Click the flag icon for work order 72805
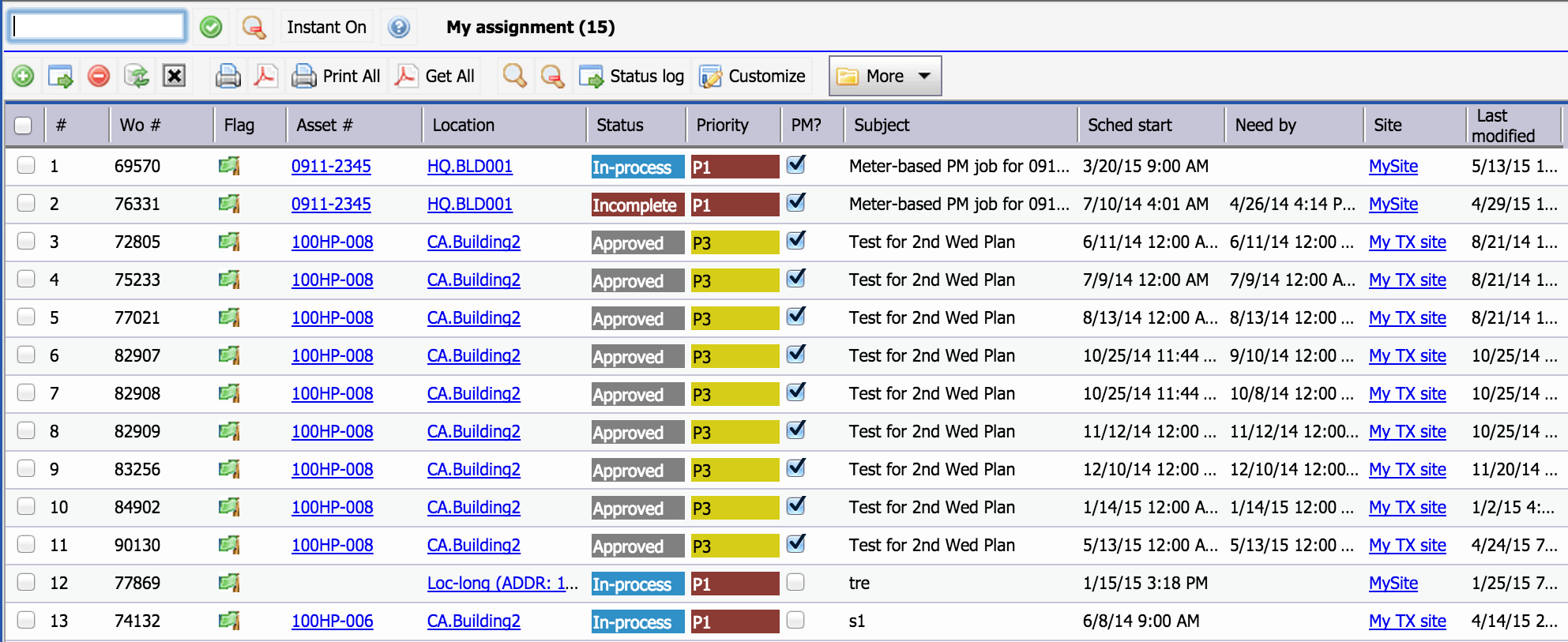Image resolution: width=1568 pixels, height=642 pixels. (x=229, y=242)
